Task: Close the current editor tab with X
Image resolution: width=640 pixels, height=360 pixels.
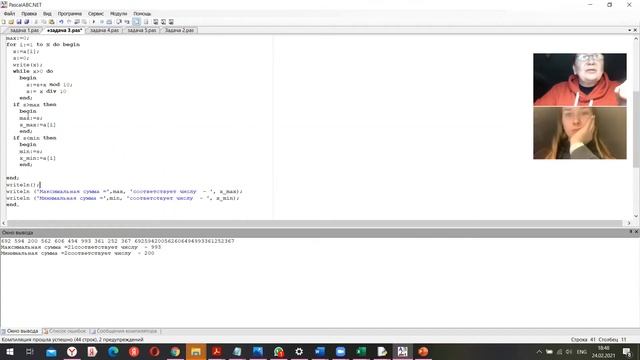Action: 635,30
